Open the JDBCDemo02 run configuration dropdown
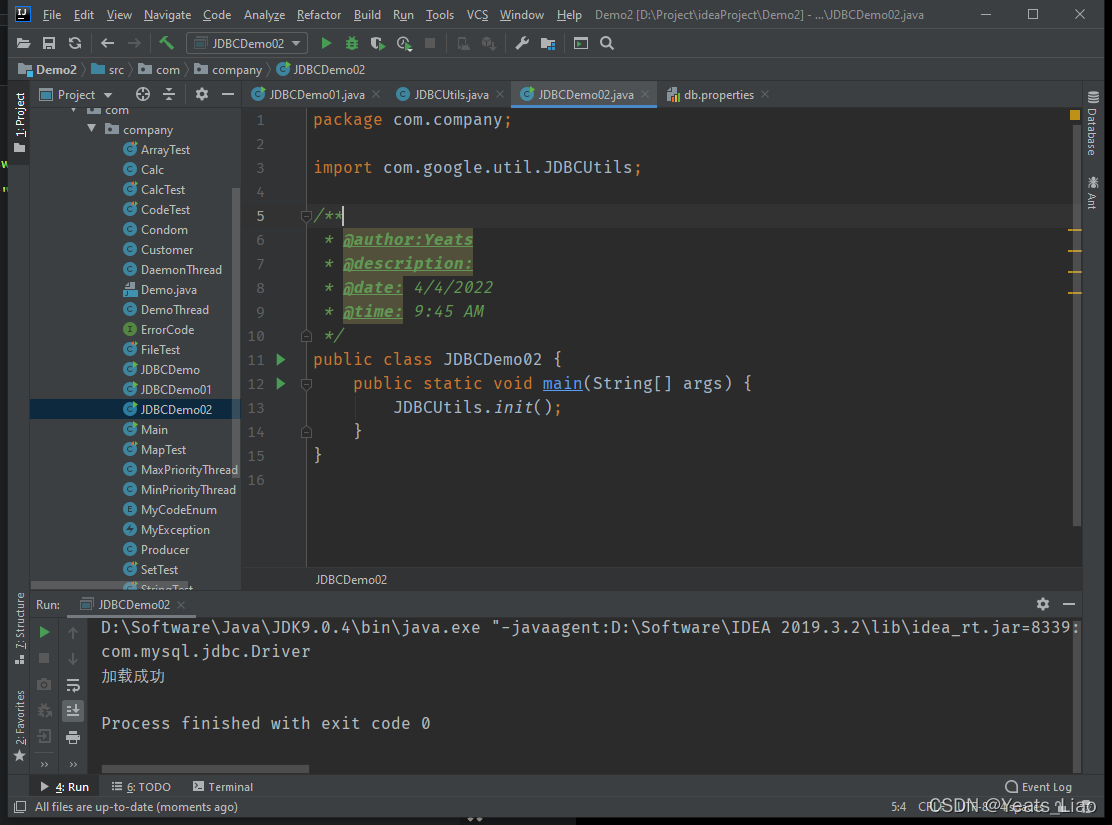 246,43
